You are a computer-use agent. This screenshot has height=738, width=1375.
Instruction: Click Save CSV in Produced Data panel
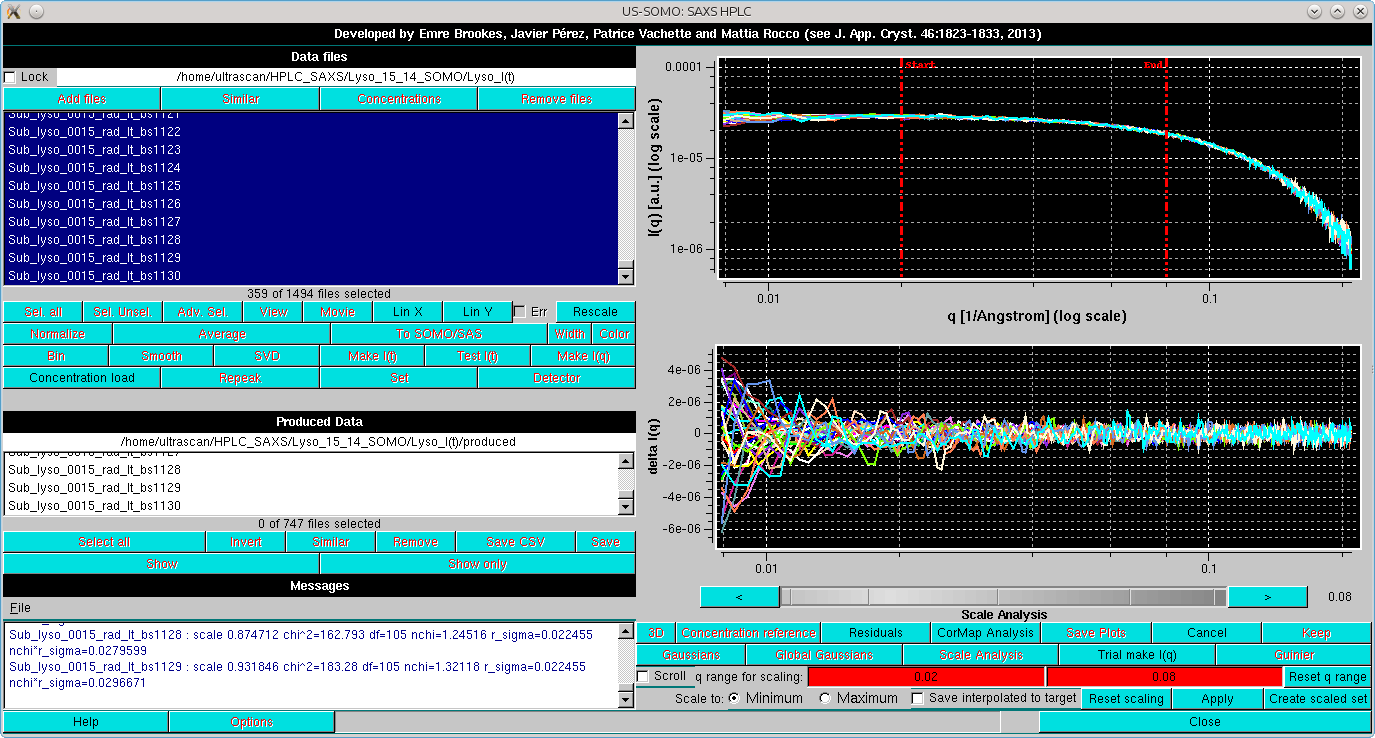click(x=515, y=541)
